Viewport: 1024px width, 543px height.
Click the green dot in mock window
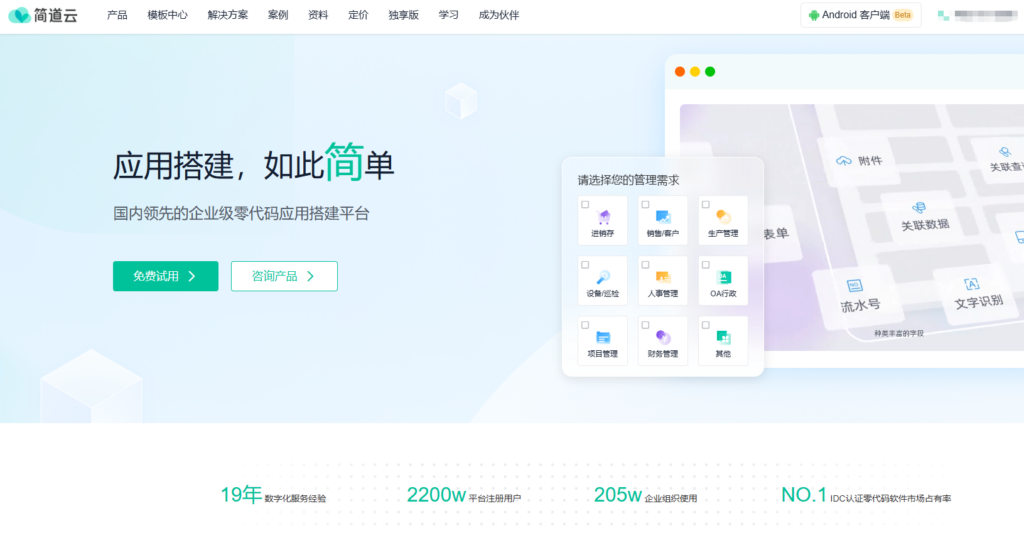[x=710, y=72]
